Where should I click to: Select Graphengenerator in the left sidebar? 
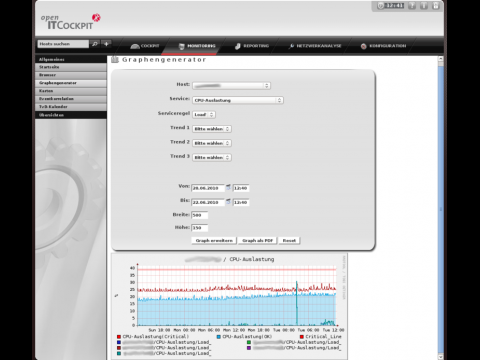coord(71,83)
